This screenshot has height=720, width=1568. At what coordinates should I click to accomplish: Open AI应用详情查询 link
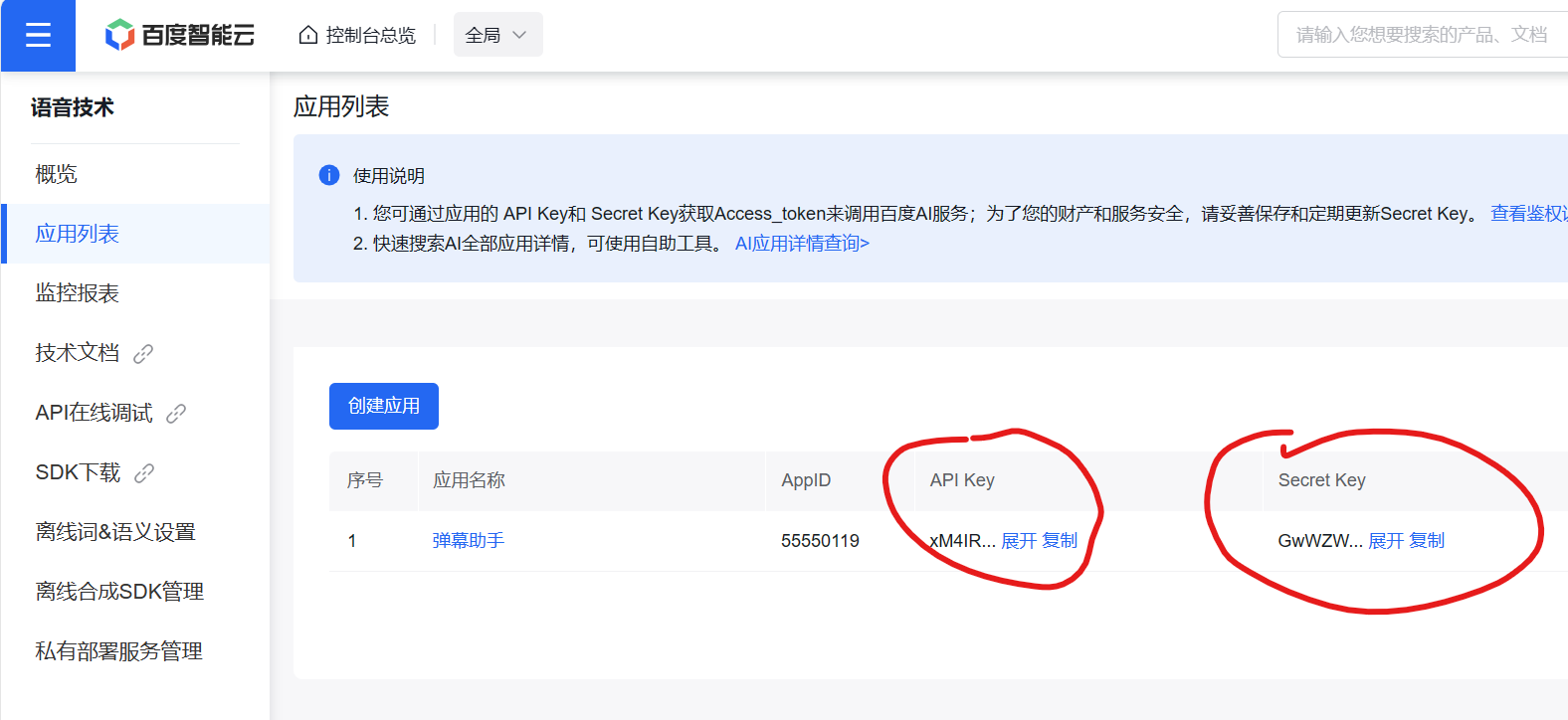point(802,244)
